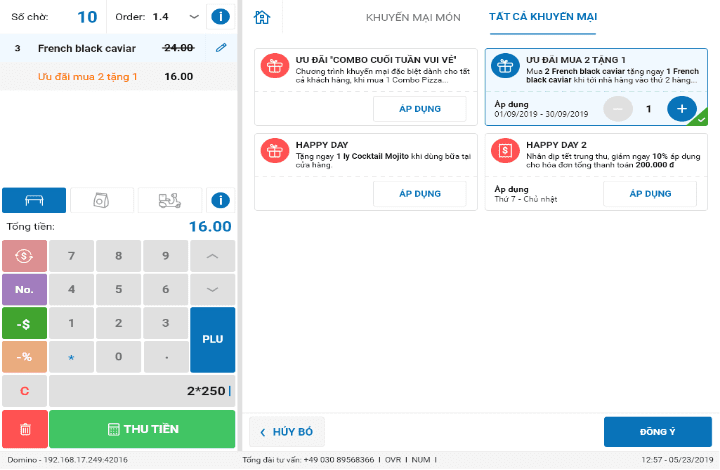Click the info icon above the total

coord(221,200)
